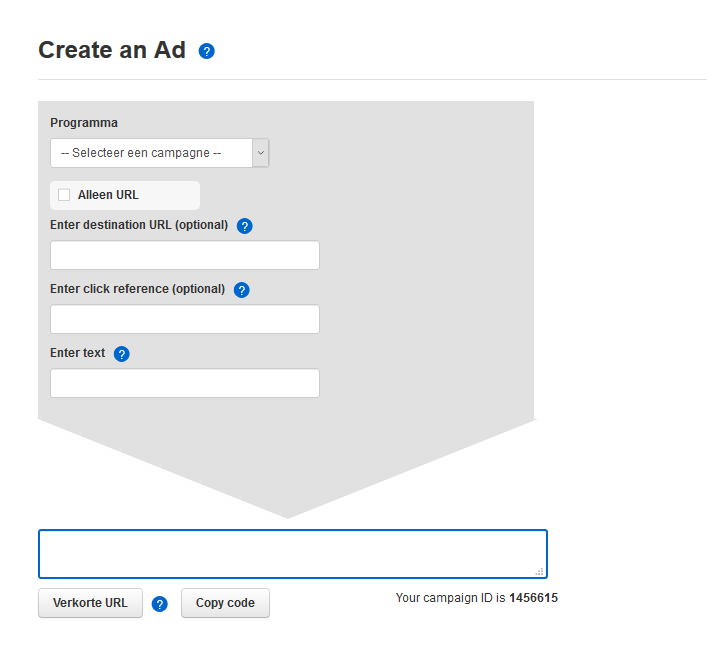The image size is (707, 647).
Task: Click the Programma dropdown arrow
Action: (260, 153)
